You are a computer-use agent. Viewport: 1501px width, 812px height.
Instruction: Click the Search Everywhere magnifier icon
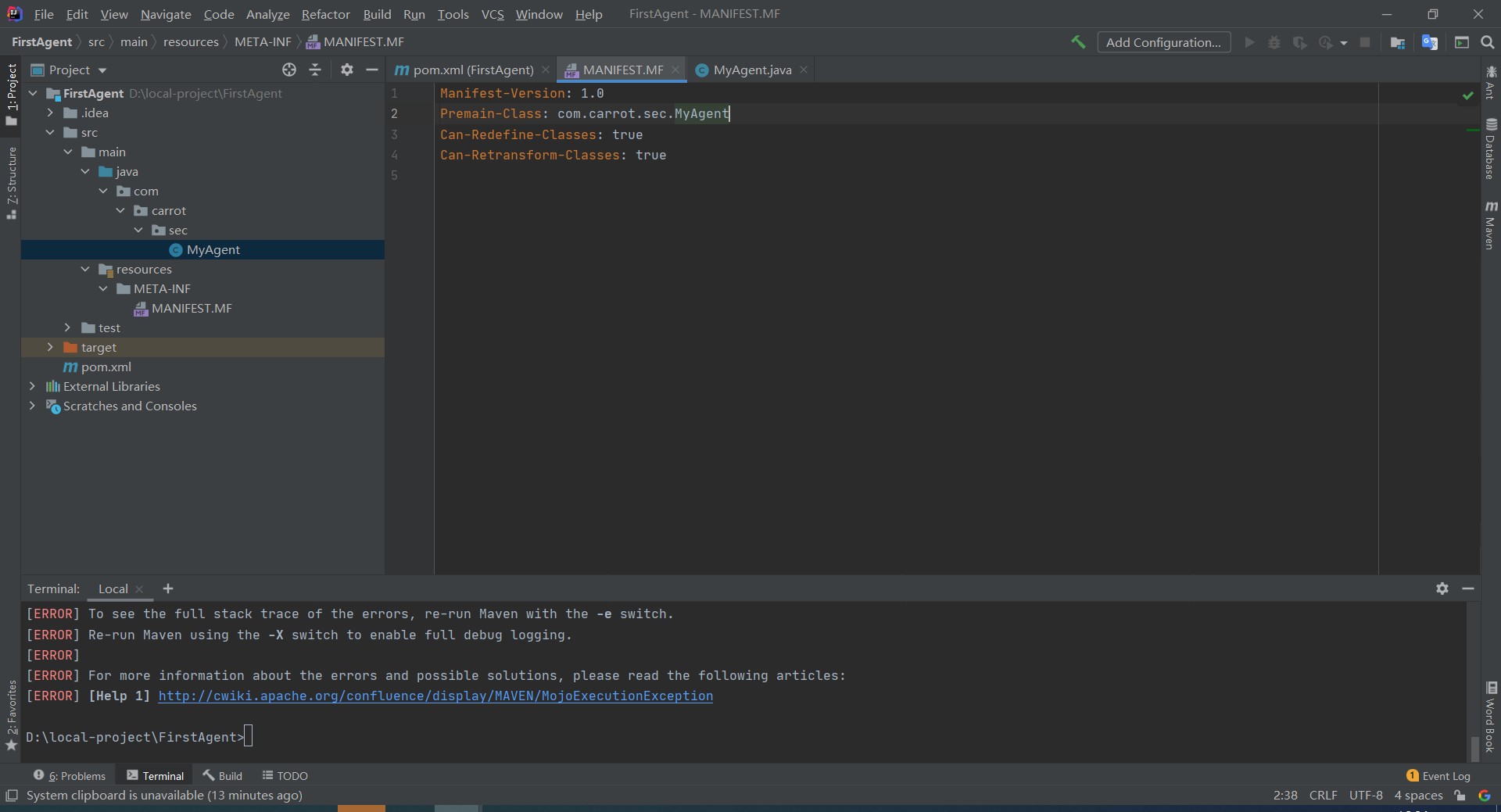click(x=1488, y=42)
